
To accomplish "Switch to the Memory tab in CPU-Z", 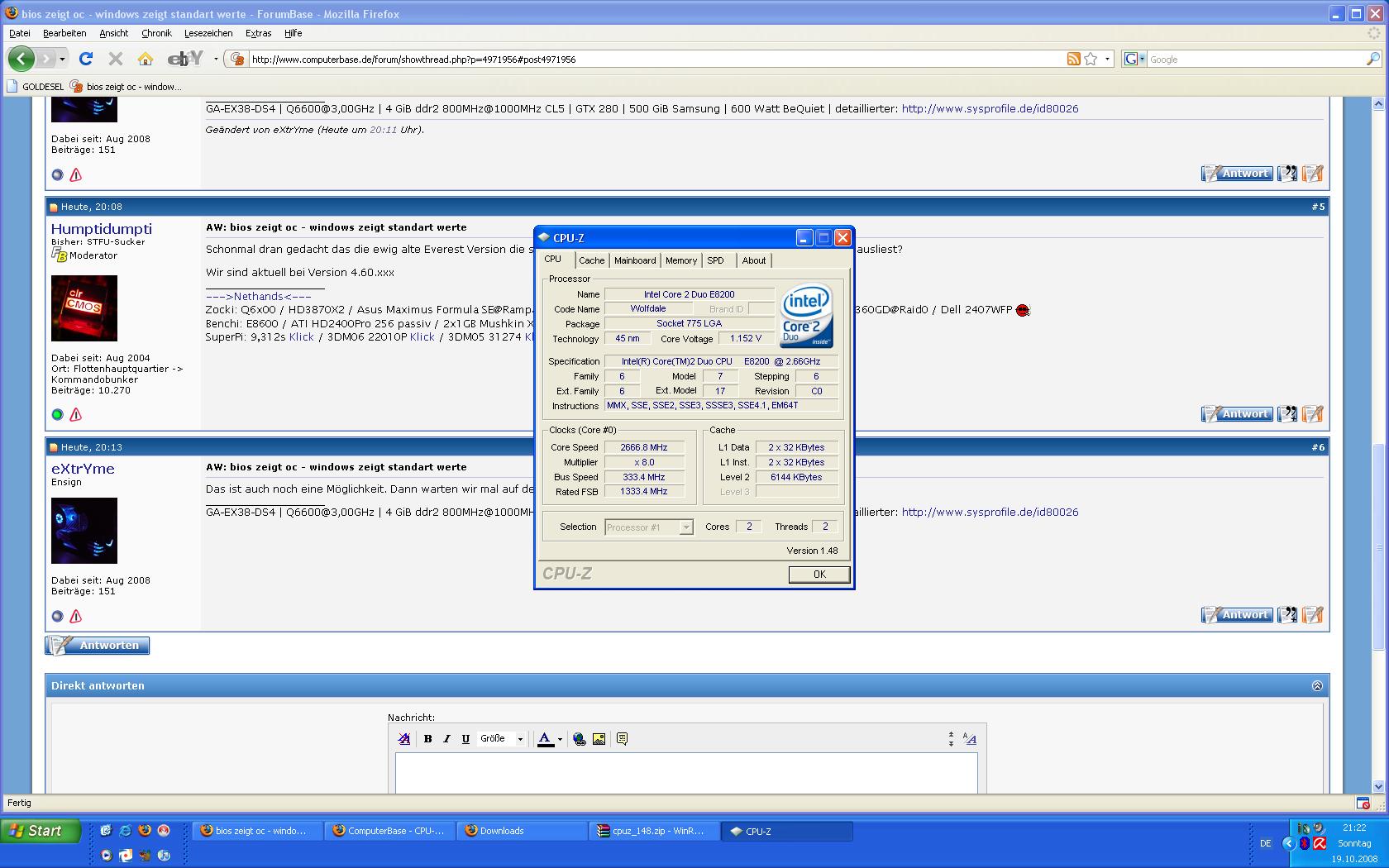I will (x=681, y=260).
